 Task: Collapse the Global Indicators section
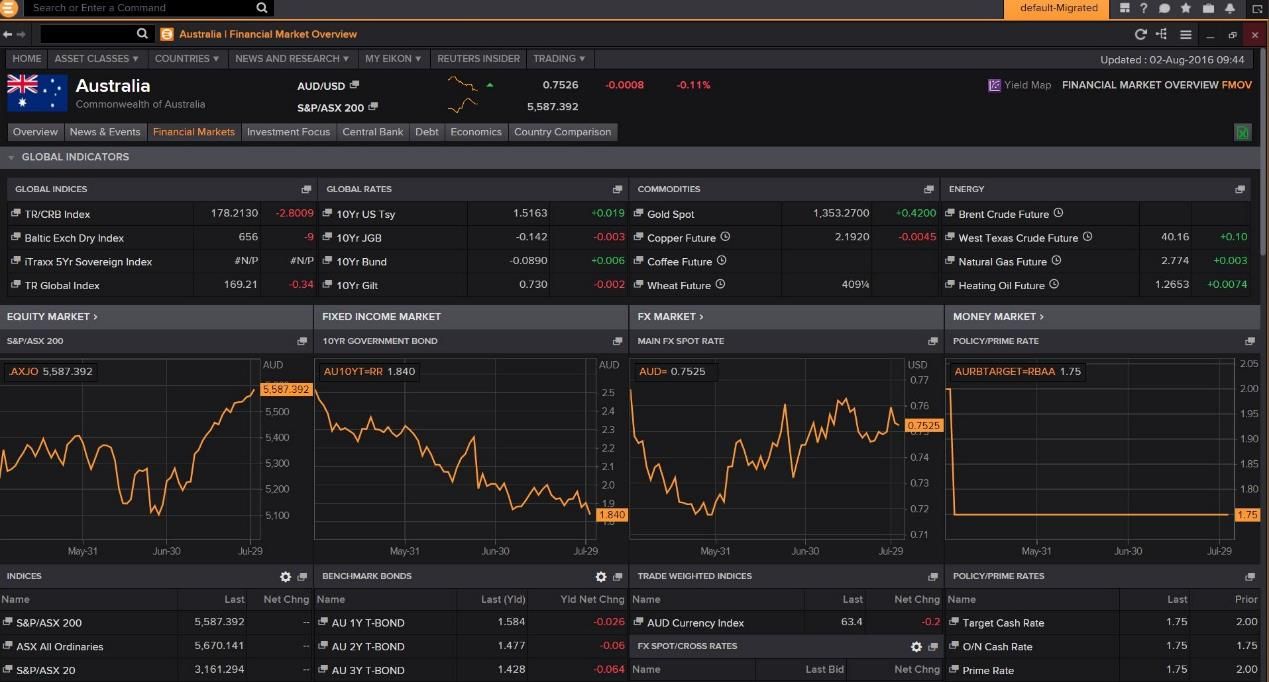point(12,157)
